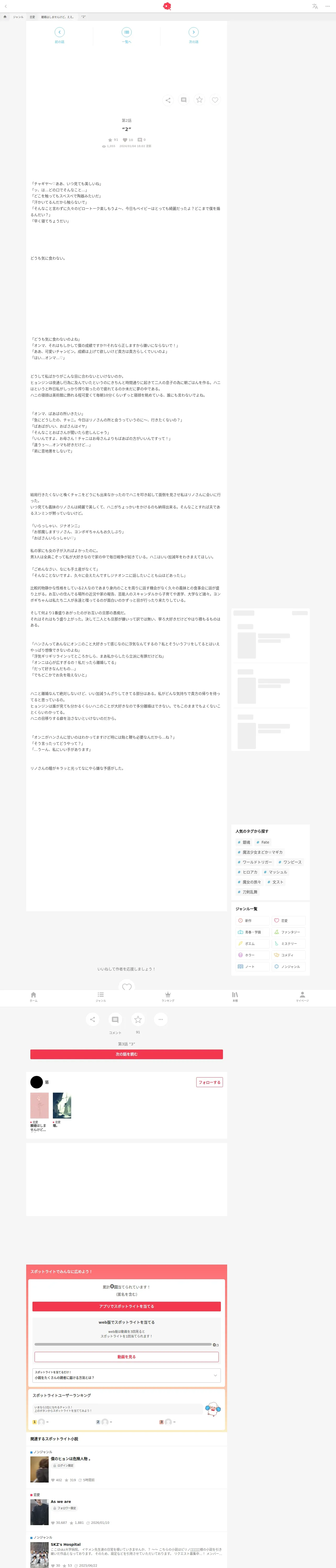The height and width of the screenshot is (1568, 336).
Task: Open comments icon above the title
Action: [183, 100]
